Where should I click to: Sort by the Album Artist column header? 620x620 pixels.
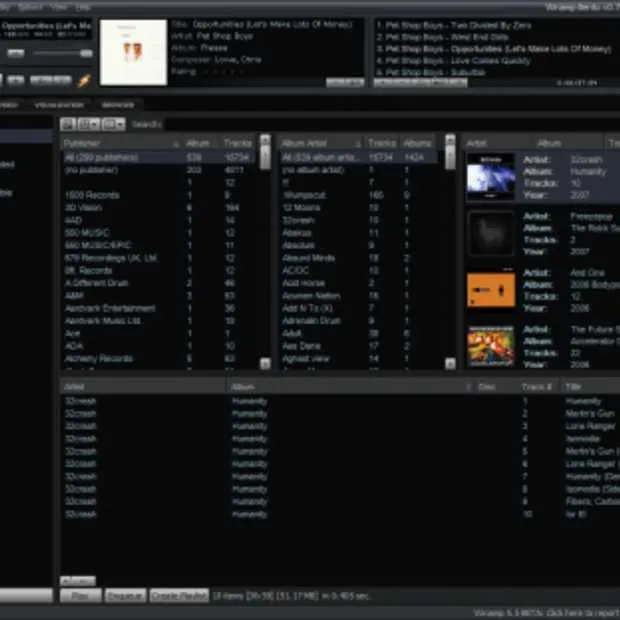point(321,143)
